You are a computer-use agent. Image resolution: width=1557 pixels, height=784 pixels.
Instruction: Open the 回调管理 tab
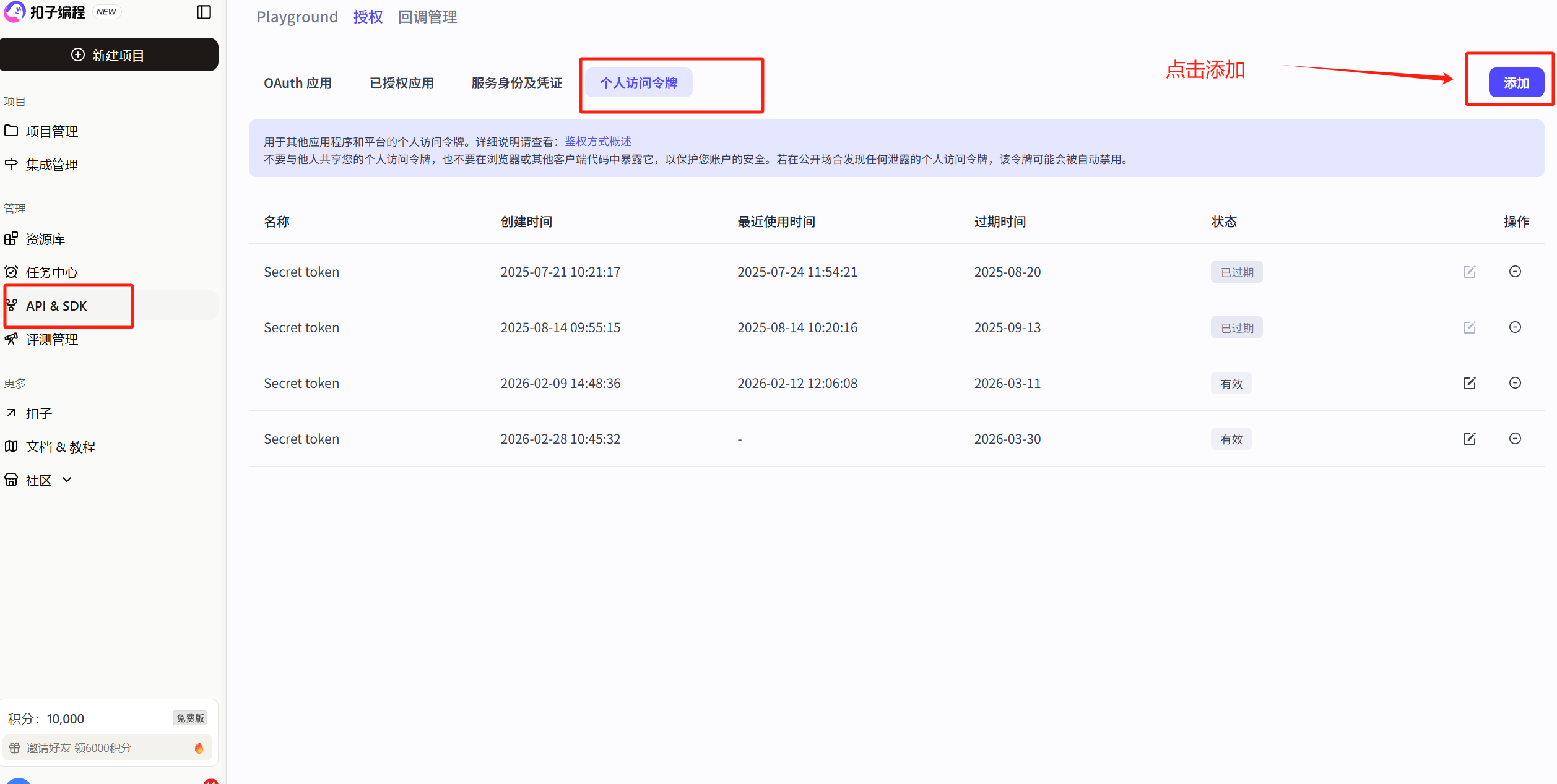point(427,17)
